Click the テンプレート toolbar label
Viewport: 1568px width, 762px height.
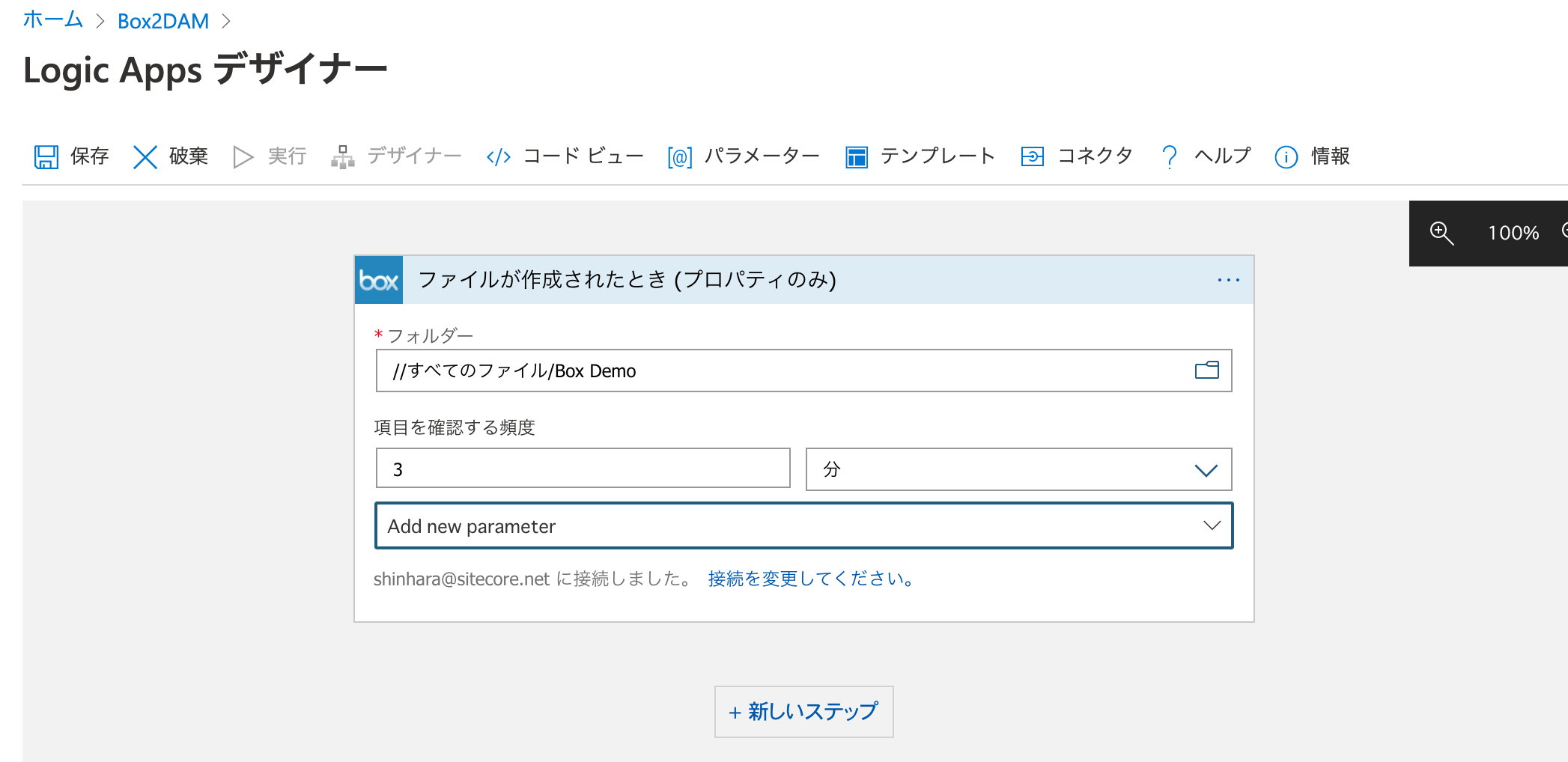click(938, 156)
